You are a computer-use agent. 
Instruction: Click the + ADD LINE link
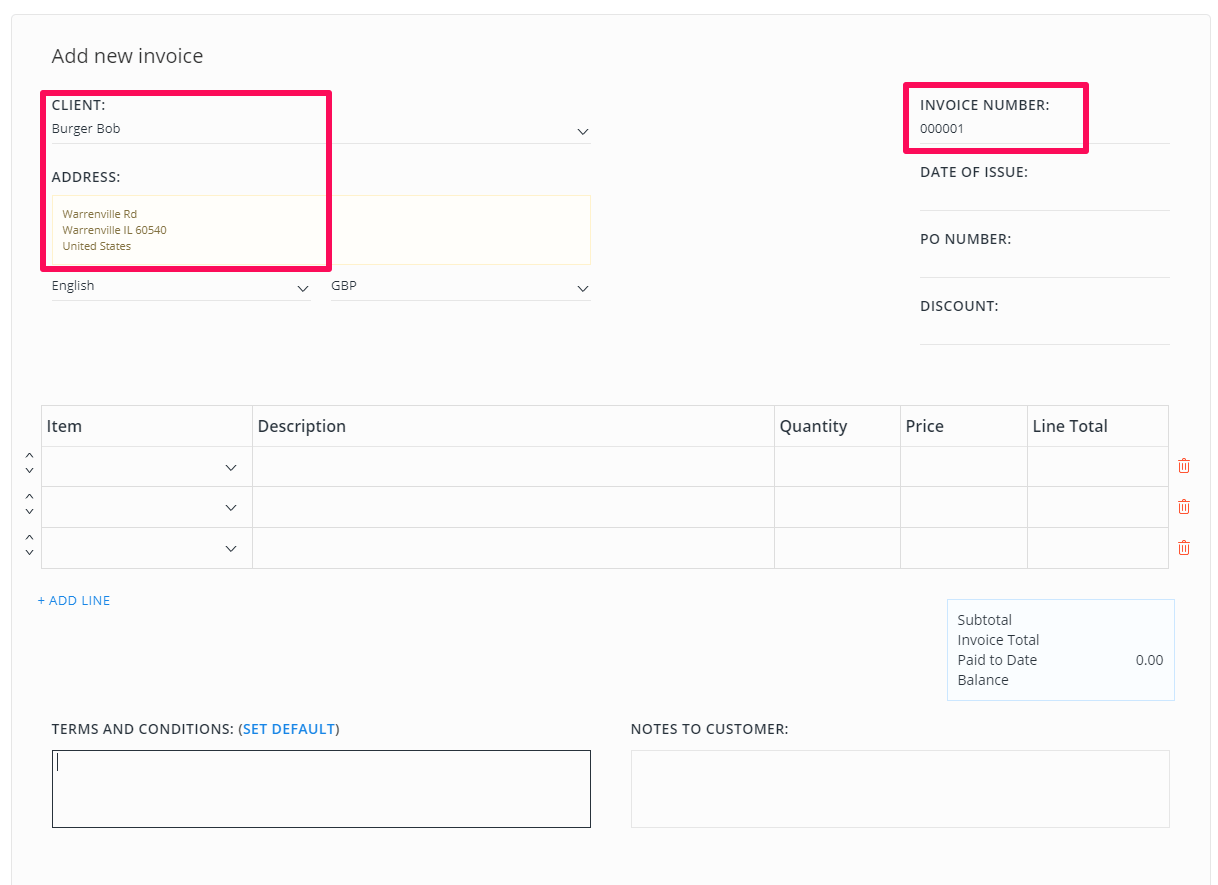(74, 601)
